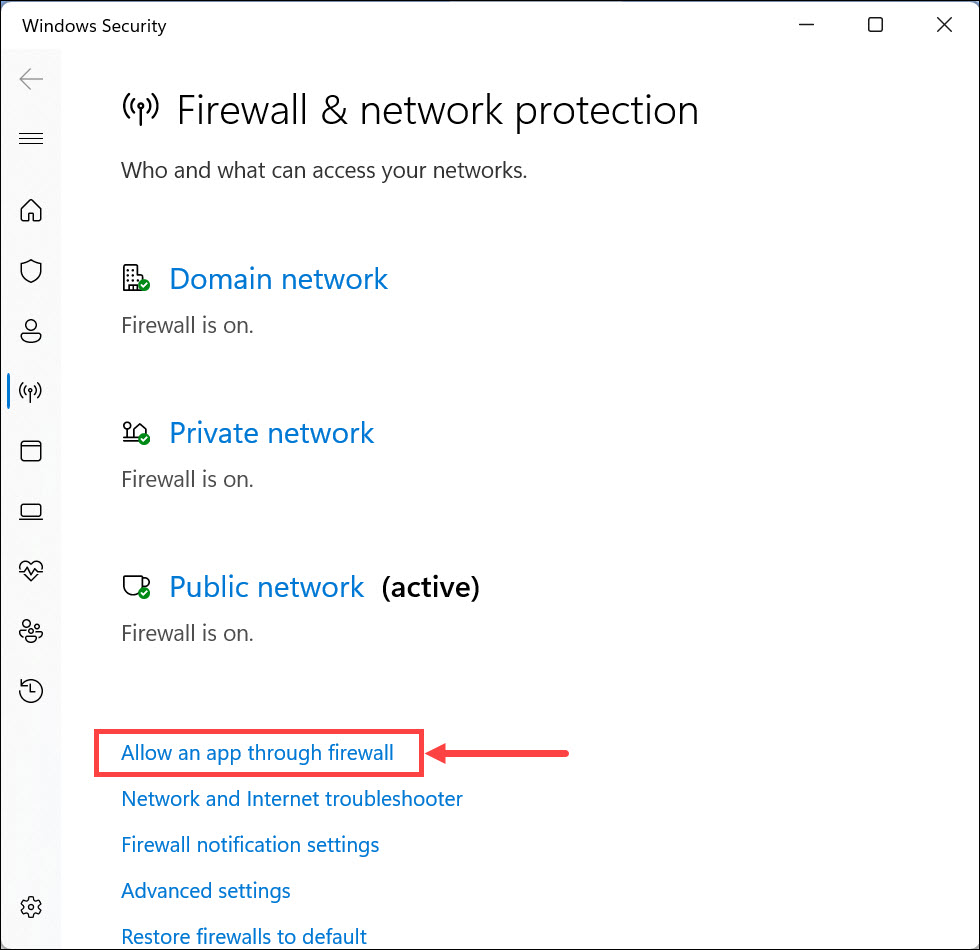Open Device performance & health heart icon
This screenshot has height=950, width=980.
31,571
